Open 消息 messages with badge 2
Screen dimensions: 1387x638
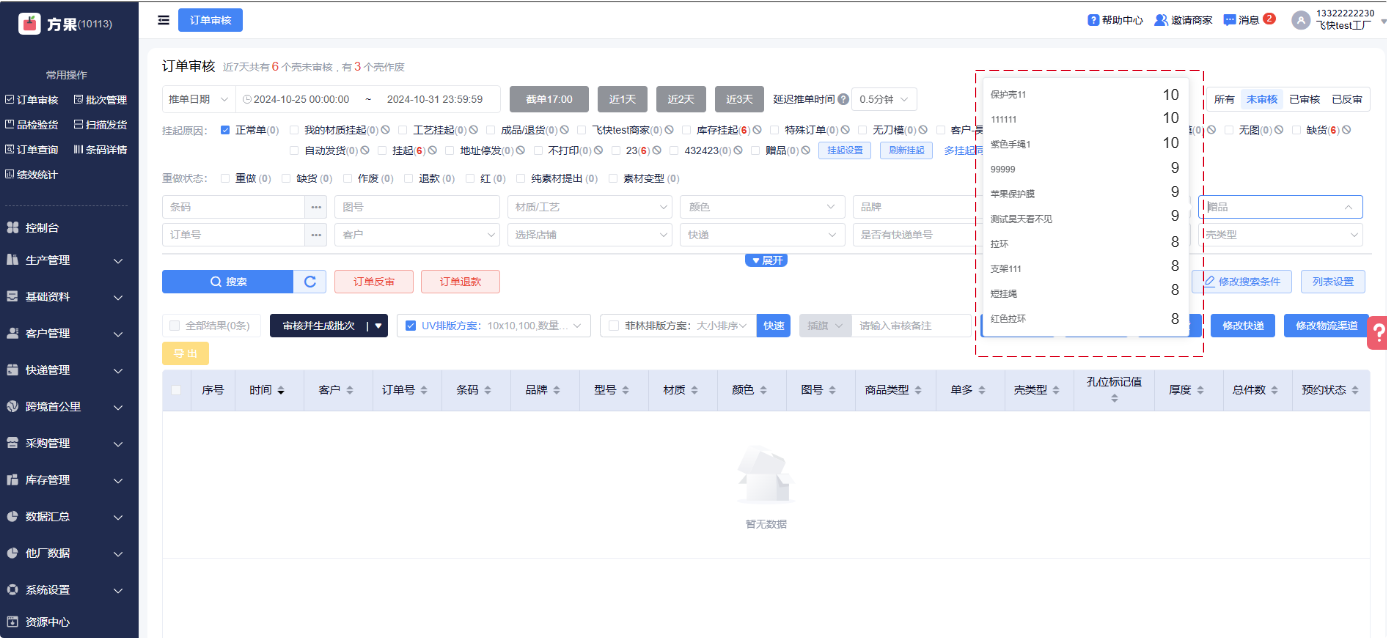point(1249,20)
